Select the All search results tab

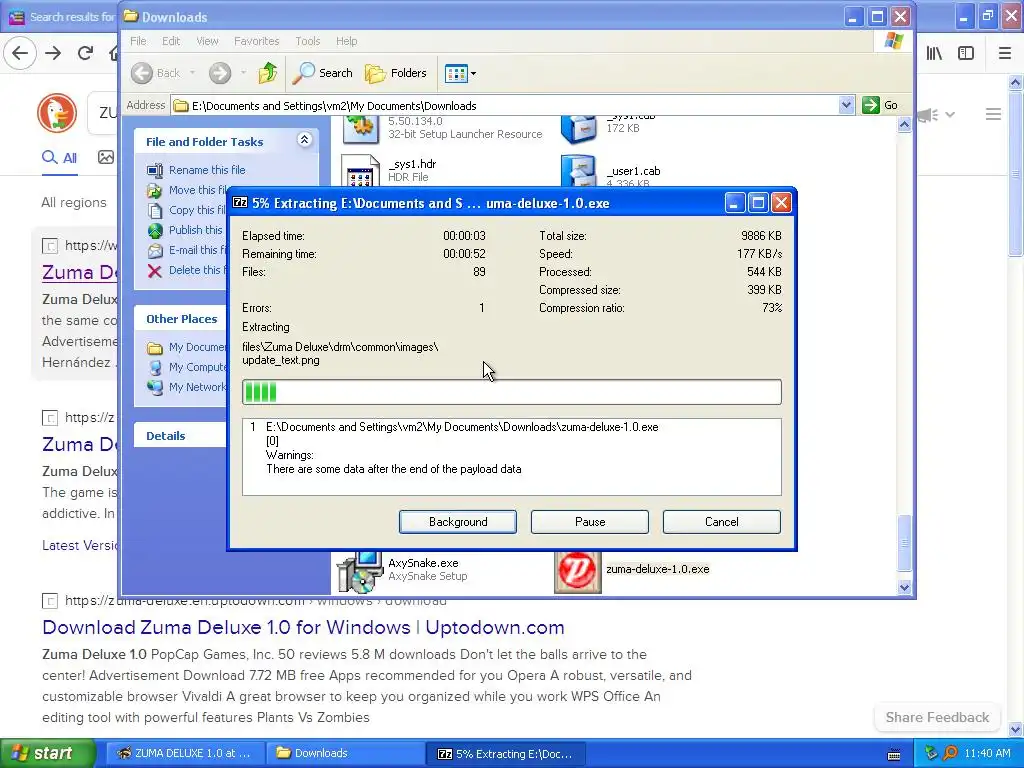(x=59, y=158)
